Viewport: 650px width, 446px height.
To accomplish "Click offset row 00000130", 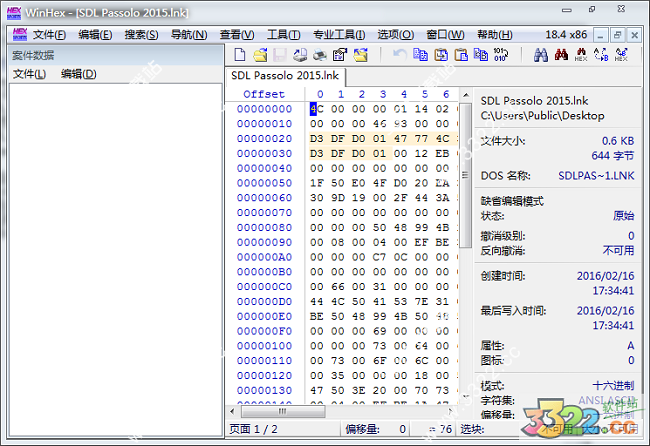I will (264, 390).
